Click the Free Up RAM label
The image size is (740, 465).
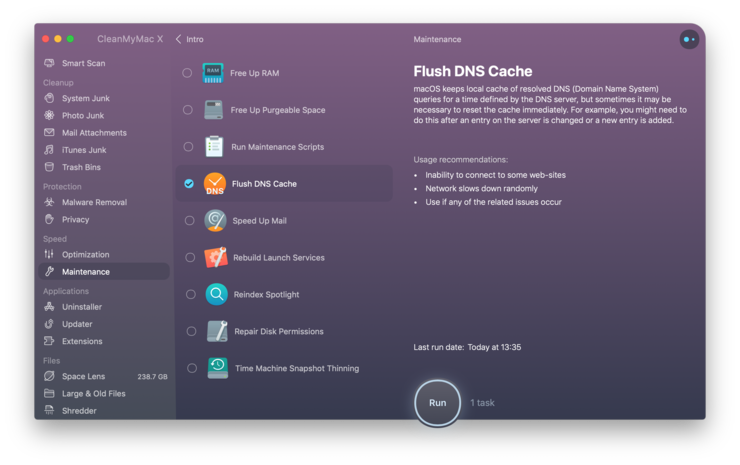(x=254, y=73)
